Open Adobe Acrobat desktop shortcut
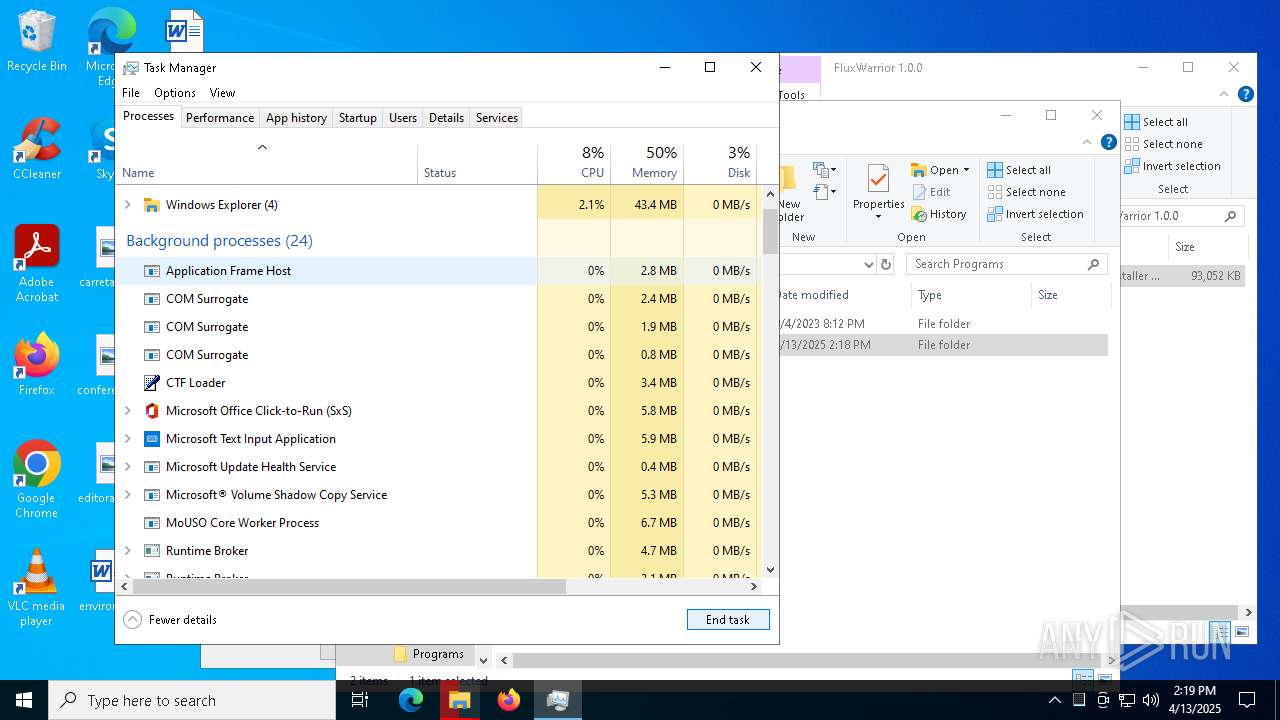 pyautogui.click(x=36, y=264)
